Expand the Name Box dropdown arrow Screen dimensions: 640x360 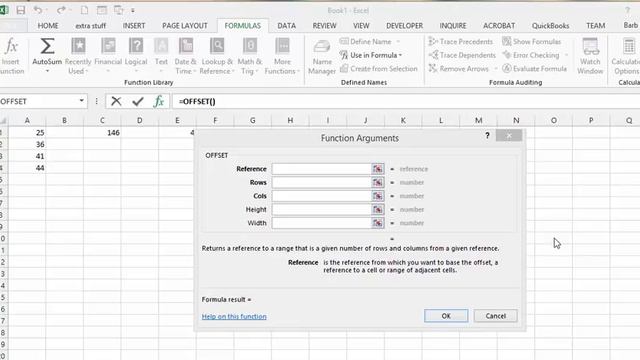point(82,101)
